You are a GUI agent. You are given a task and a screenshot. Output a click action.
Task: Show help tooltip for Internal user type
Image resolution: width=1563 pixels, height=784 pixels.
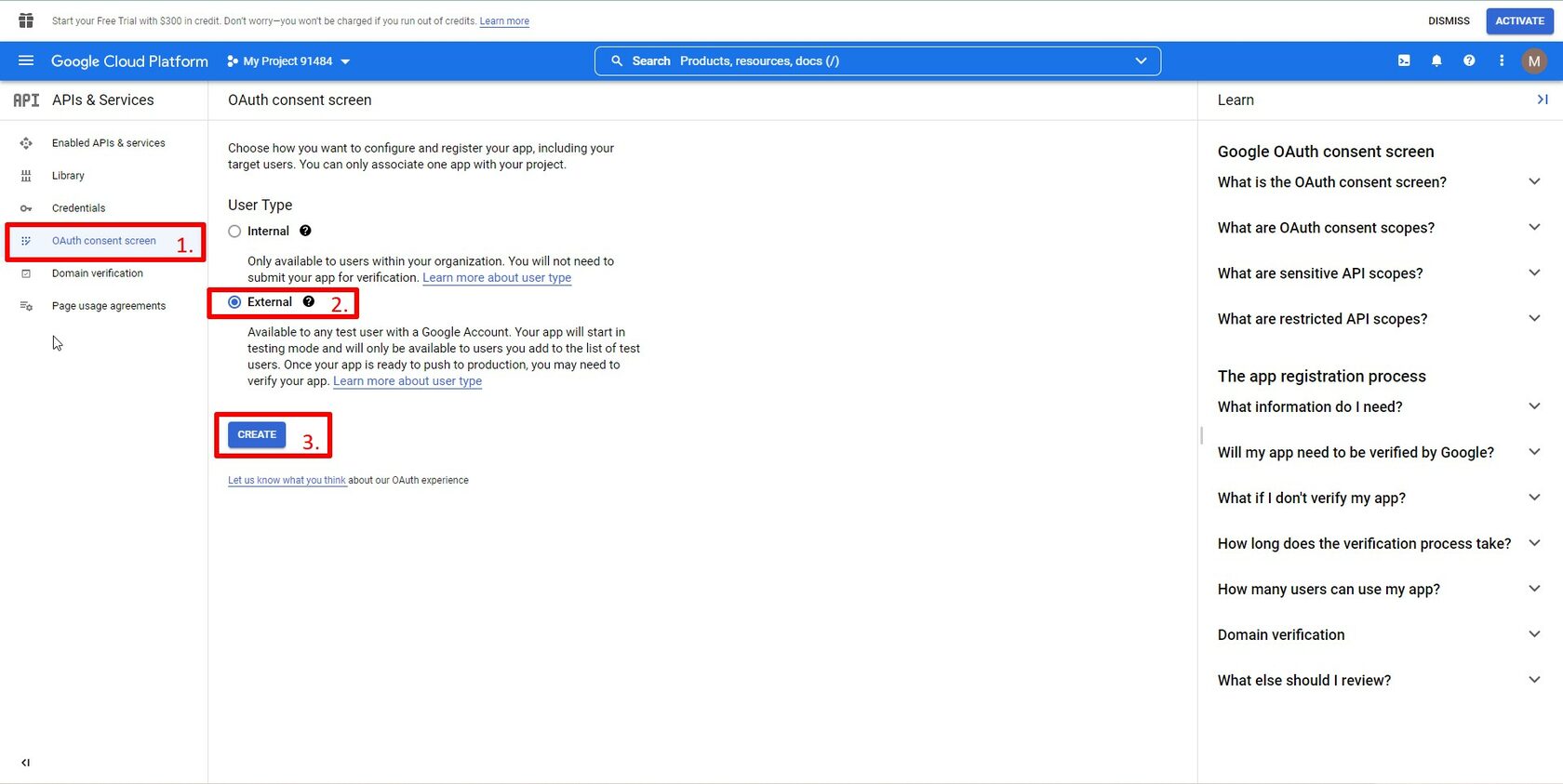pyautogui.click(x=305, y=231)
